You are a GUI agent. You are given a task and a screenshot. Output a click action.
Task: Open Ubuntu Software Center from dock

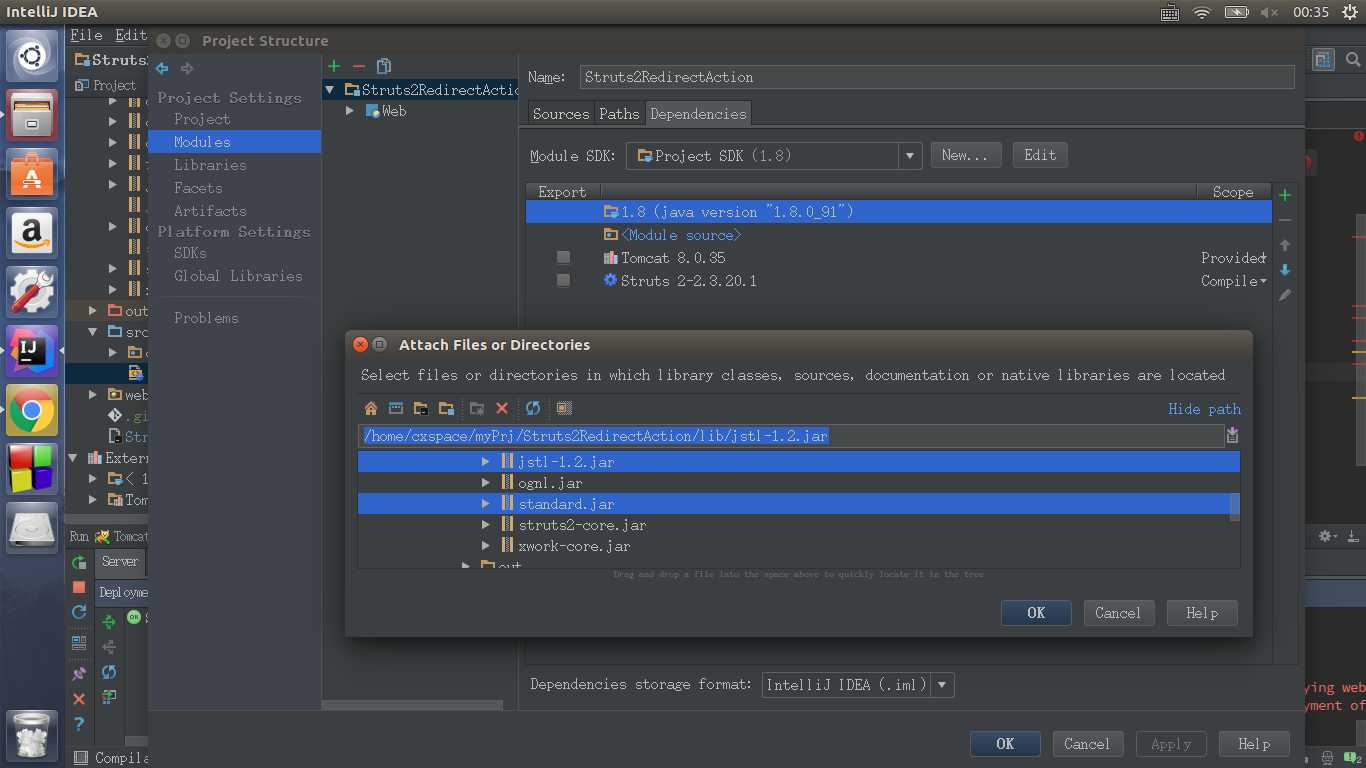(x=32, y=173)
